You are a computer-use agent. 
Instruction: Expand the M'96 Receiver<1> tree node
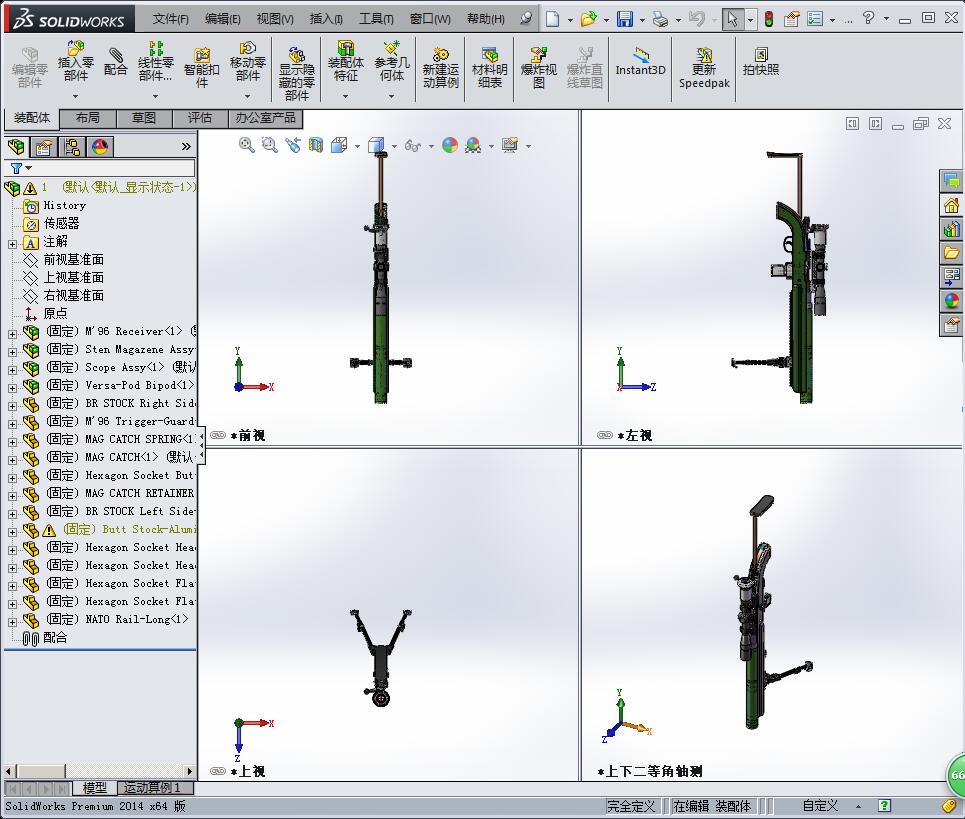click(x=12, y=332)
